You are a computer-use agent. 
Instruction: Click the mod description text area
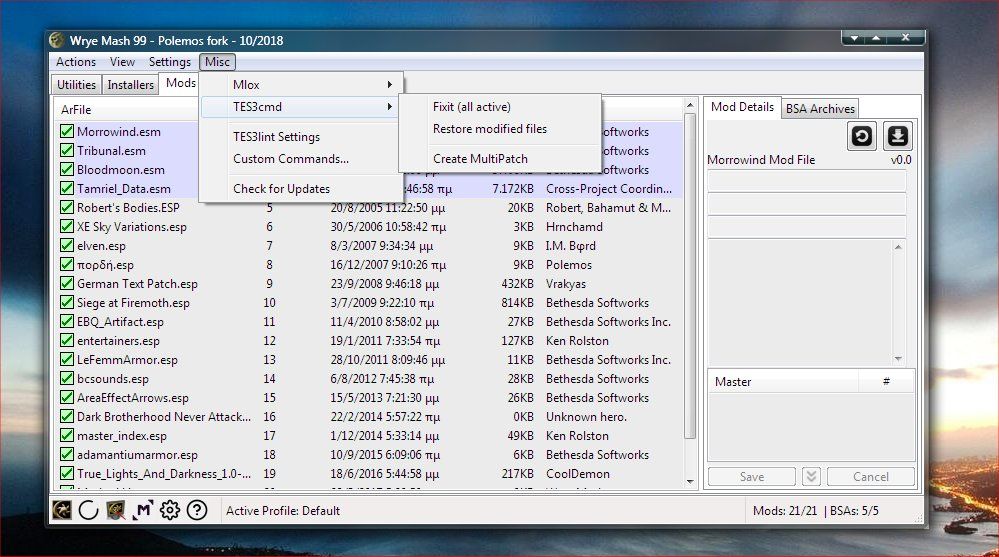point(800,303)
